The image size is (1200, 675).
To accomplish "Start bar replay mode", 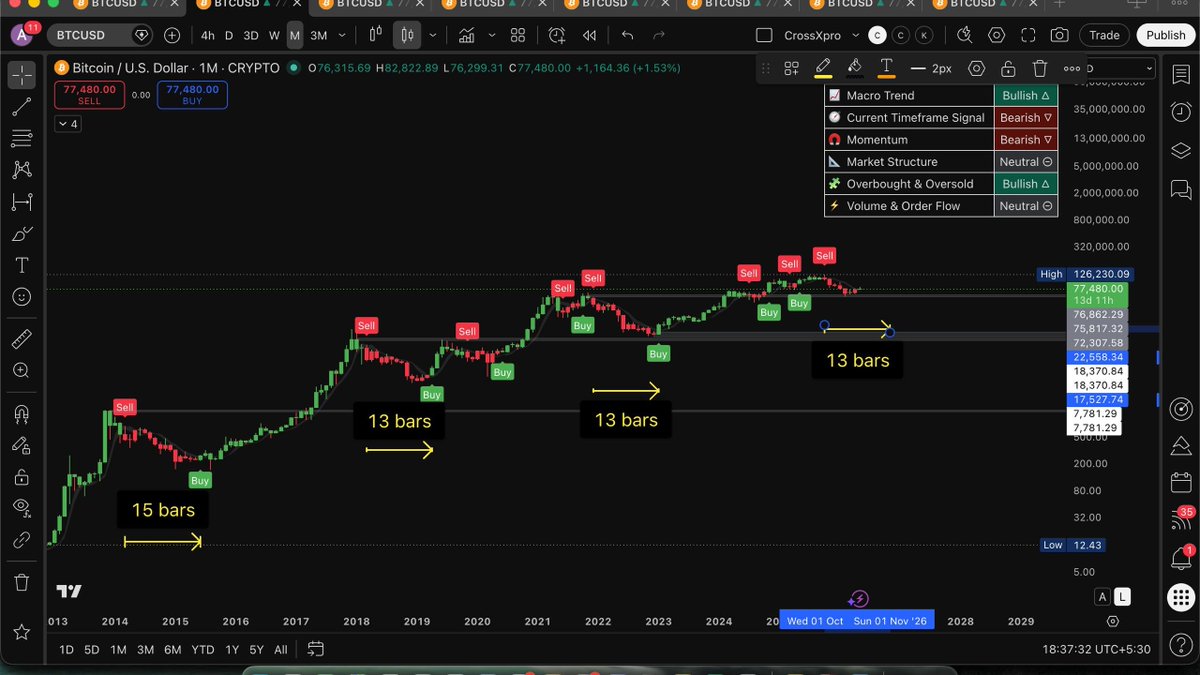I will pyautogui.click(x=590, y=35).
